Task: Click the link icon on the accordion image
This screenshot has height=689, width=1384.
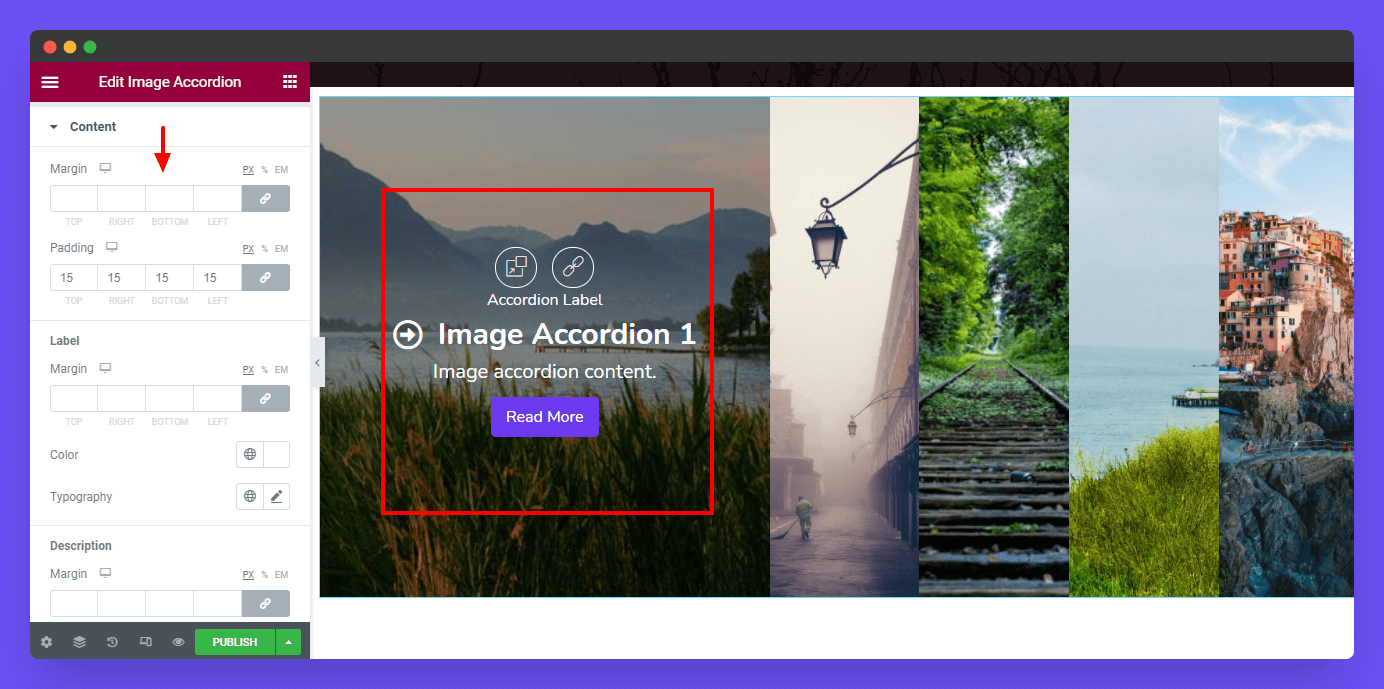Action: click(x=573, y=267)
